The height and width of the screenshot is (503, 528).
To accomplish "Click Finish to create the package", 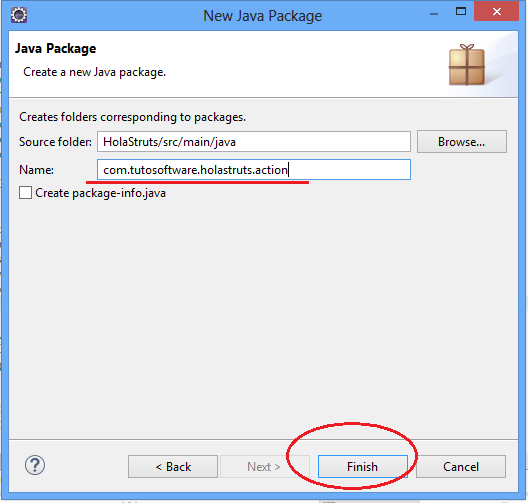I will pos(363,467).
